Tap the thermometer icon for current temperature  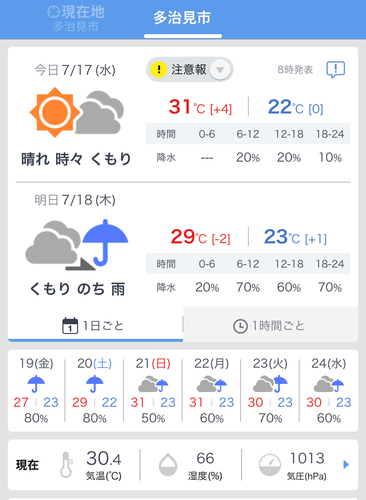click(x=66, y=464)
